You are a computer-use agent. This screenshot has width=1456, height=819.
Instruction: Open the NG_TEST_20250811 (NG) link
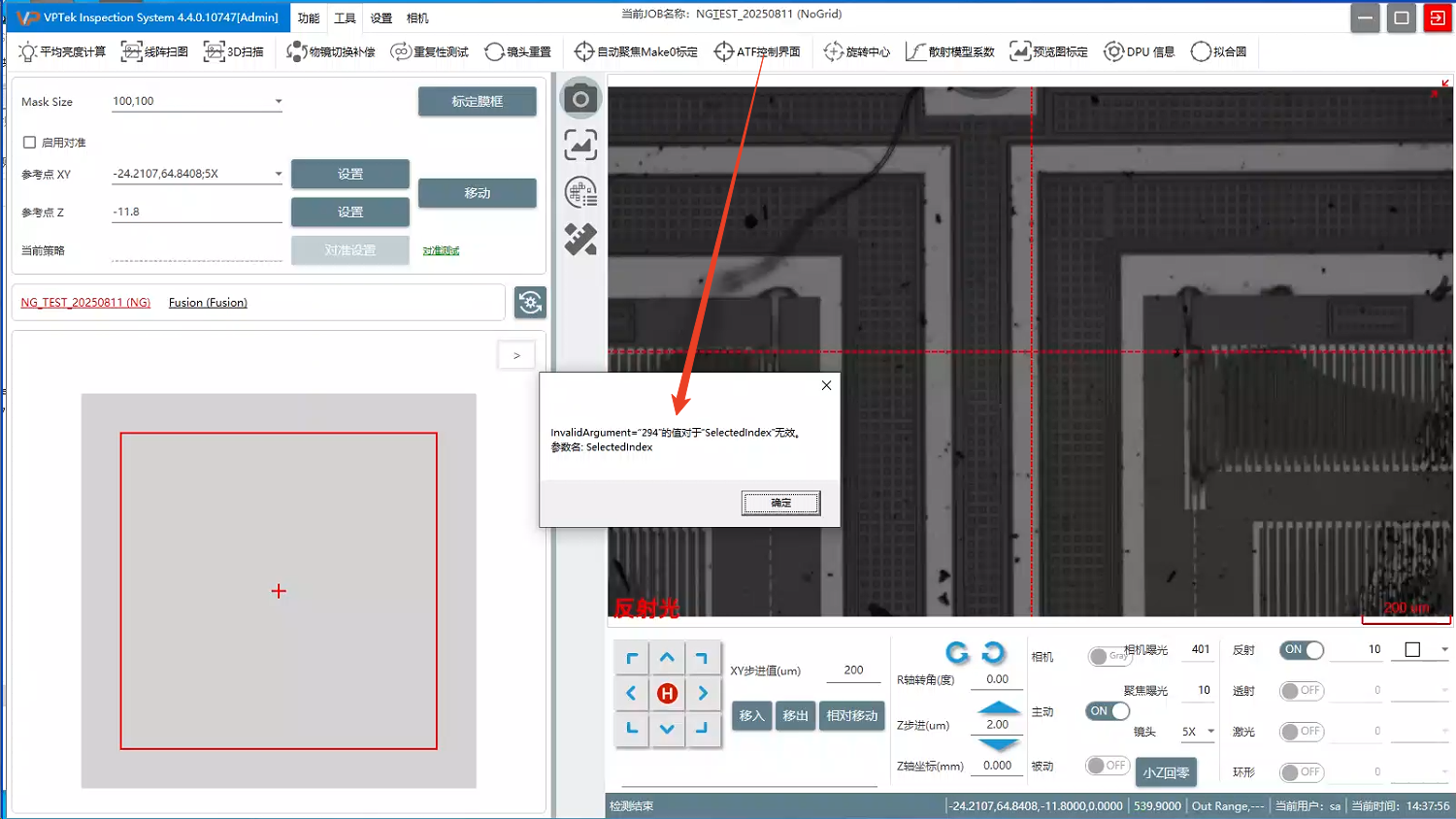tap(85, 303)
